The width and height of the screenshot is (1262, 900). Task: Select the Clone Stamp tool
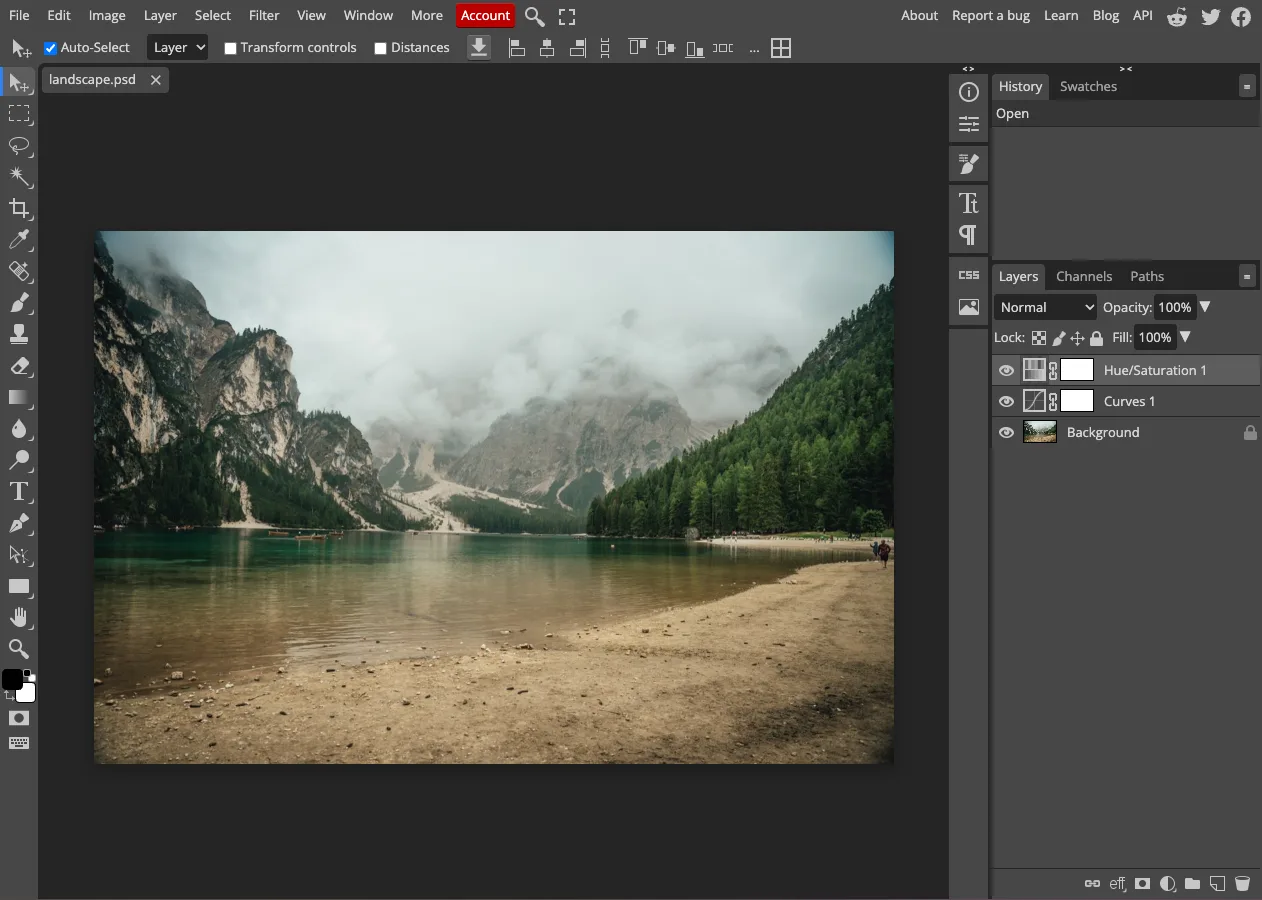click(x=19, y=334)
